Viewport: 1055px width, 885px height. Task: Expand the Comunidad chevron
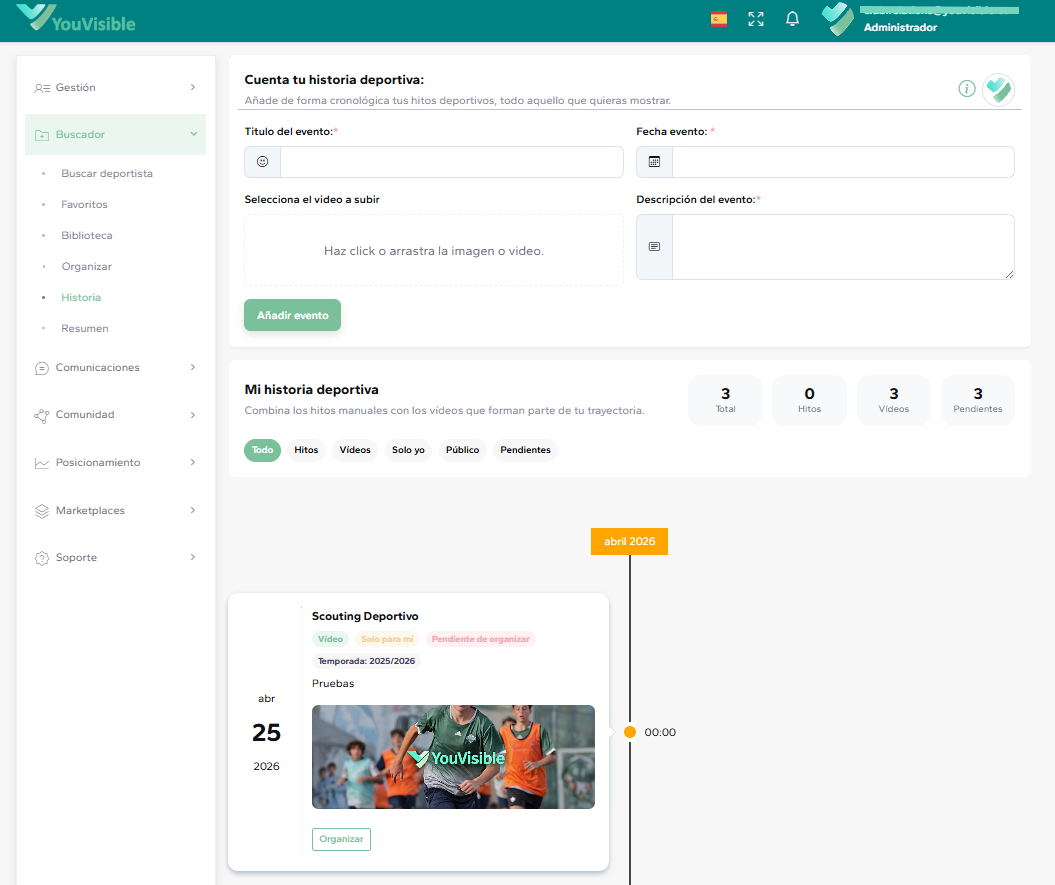point(193,415)
